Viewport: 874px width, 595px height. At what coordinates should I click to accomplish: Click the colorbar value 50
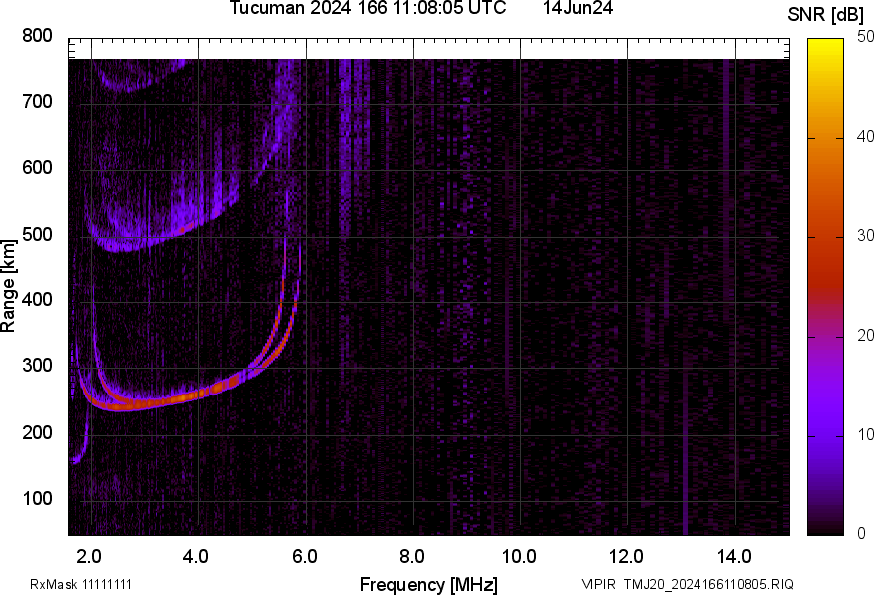click(865, 37)
